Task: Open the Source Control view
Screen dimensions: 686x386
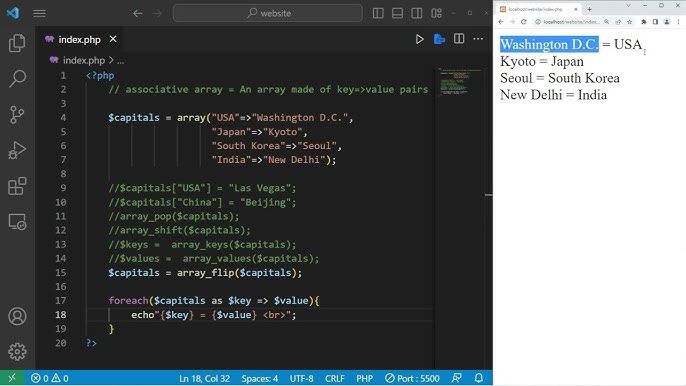Action: [17, 115]
